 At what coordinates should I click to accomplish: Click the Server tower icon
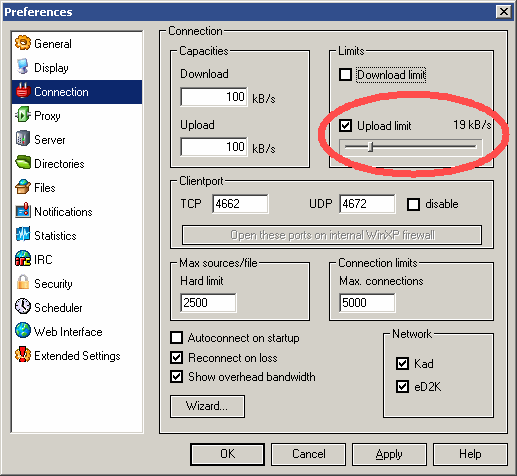tap(23, 139)
